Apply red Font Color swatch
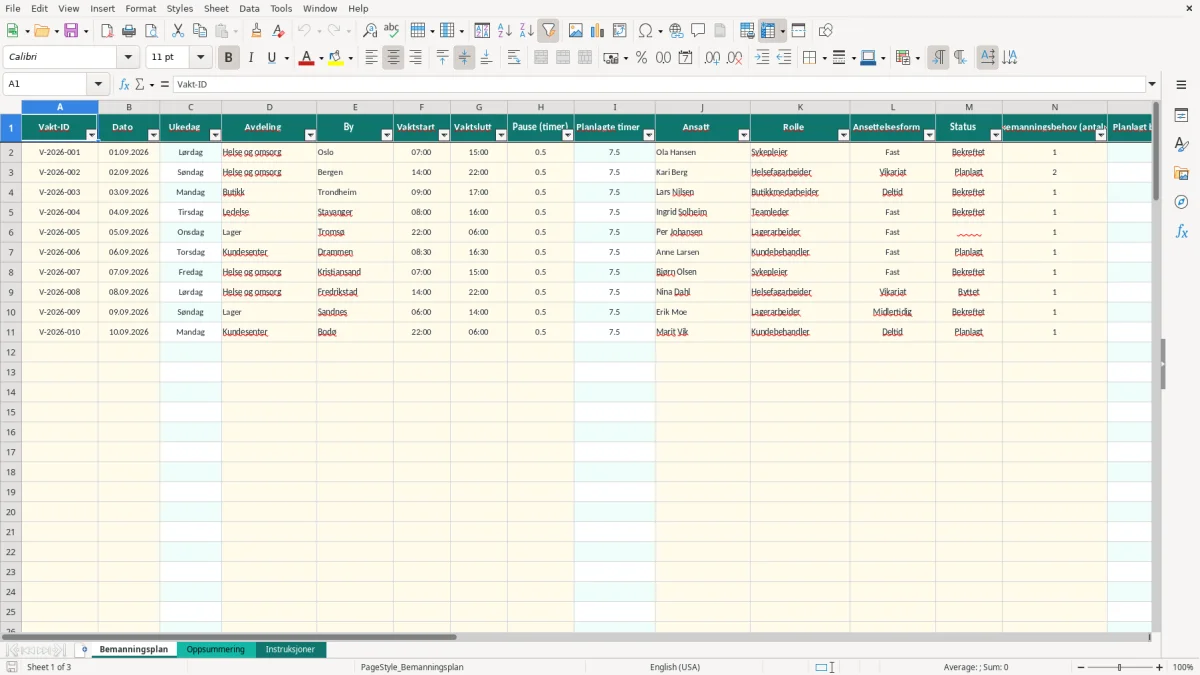1200x675 pixels. coord(305,58)
